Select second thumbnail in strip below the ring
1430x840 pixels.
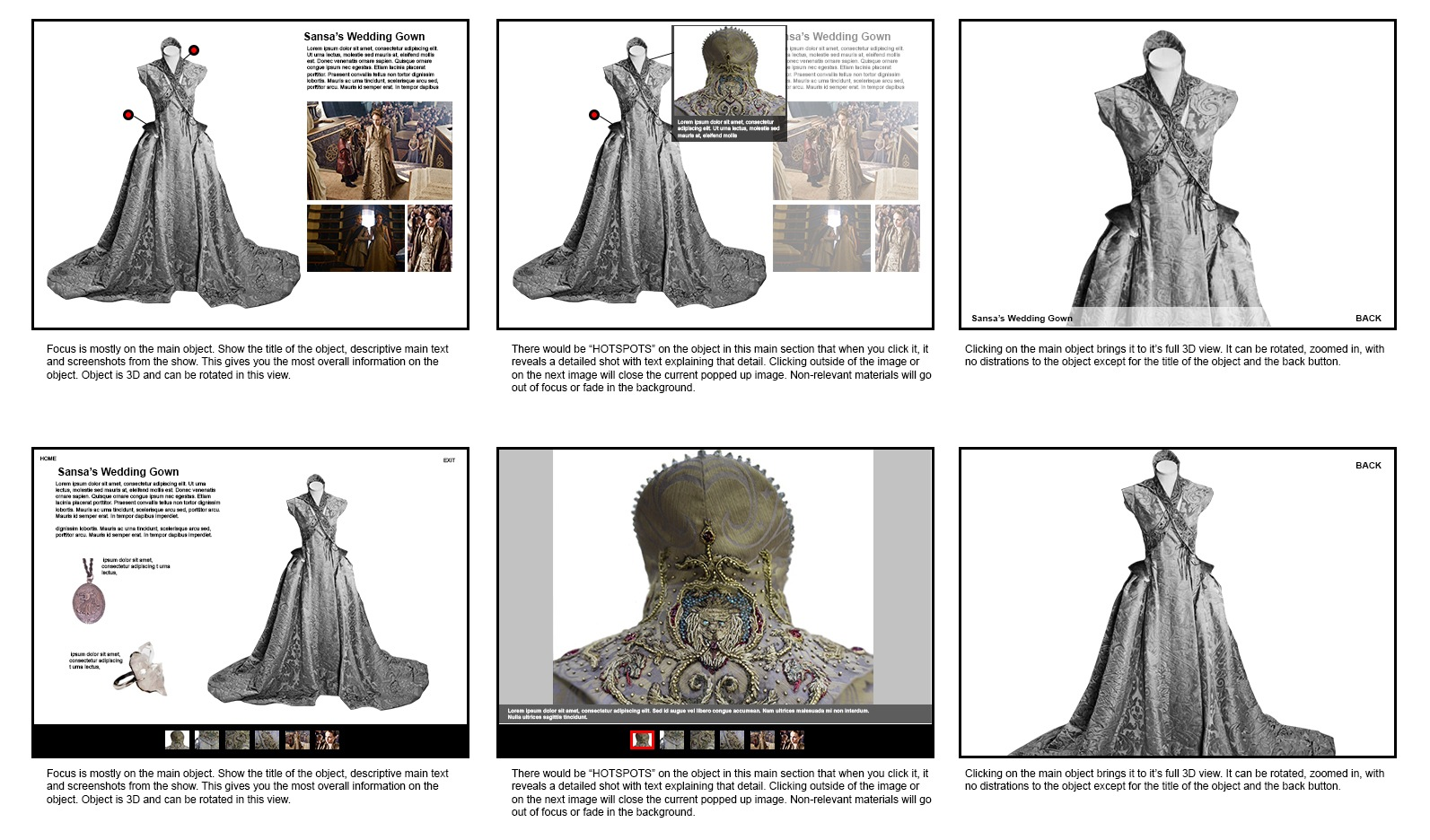tap(207, 739)
